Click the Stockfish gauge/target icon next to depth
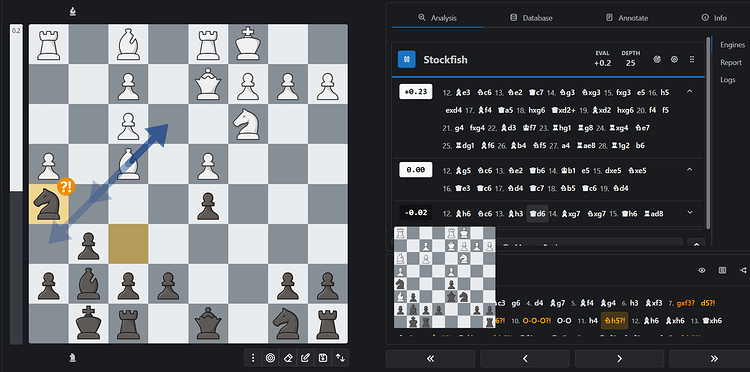Viewport: 750px width, 372px height. pyautogui.click(x=657, y=60)
